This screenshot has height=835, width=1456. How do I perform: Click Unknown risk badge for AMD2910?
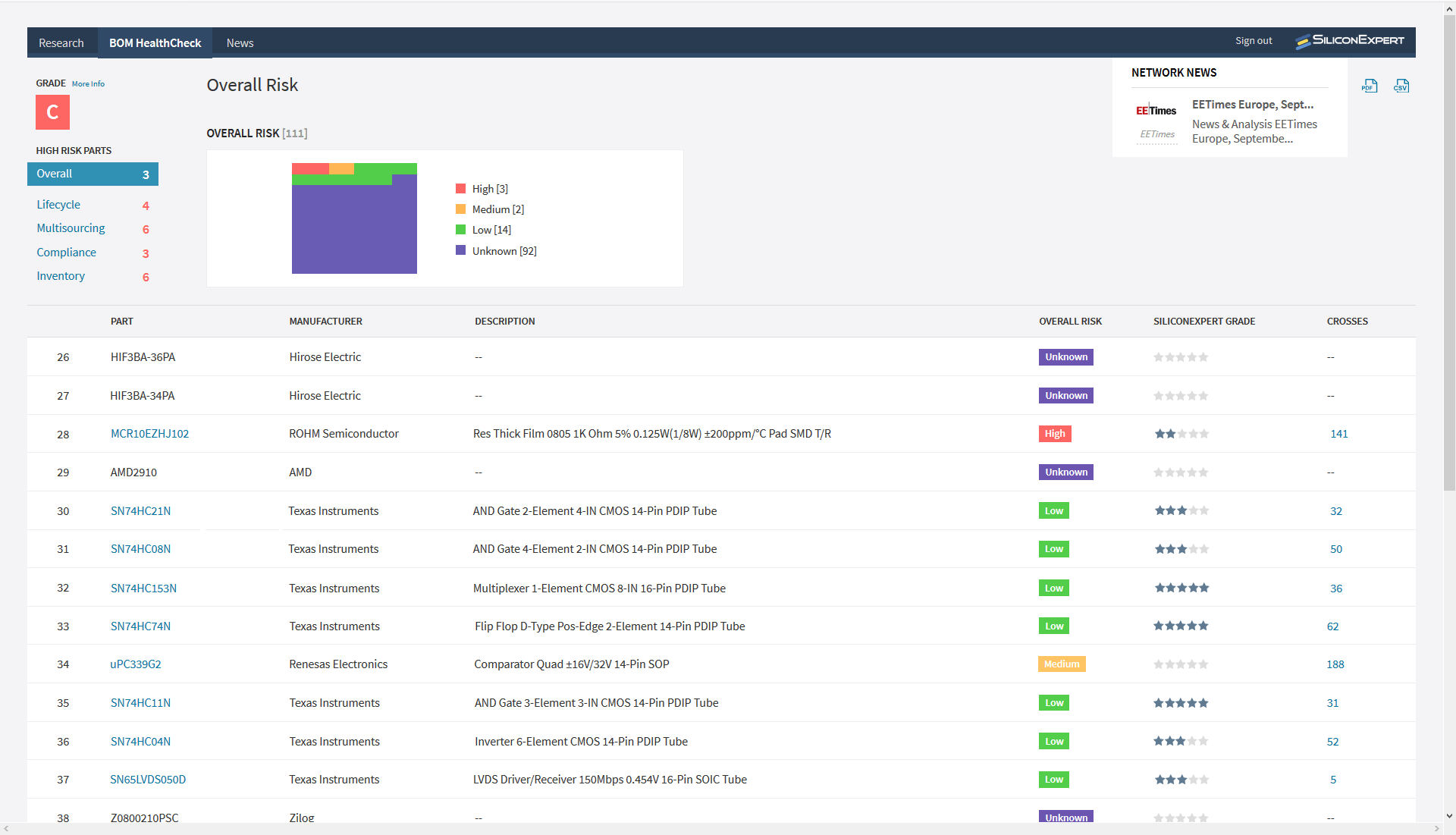pos(1066,472)
